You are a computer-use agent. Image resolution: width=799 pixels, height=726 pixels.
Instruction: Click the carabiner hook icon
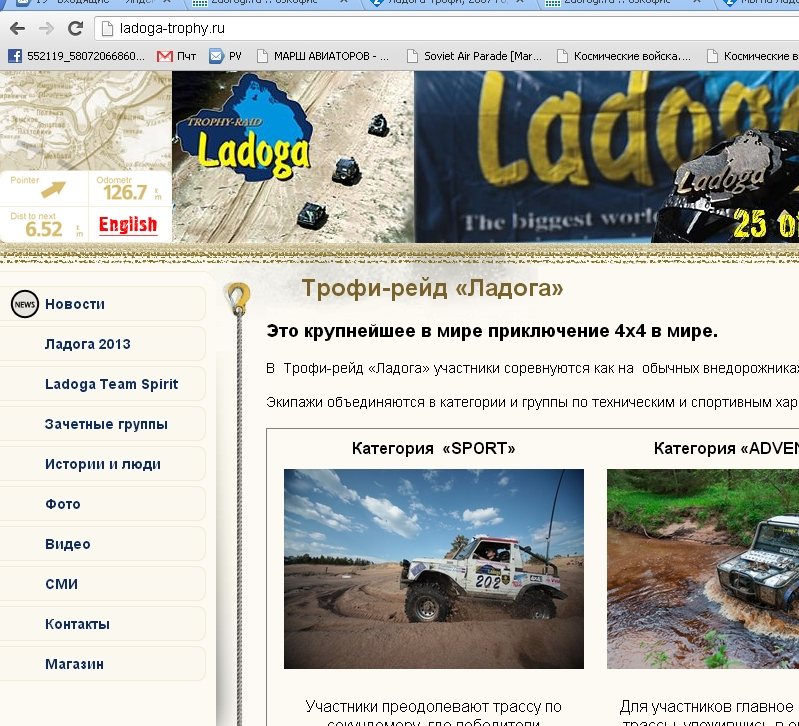coord(238,299)
